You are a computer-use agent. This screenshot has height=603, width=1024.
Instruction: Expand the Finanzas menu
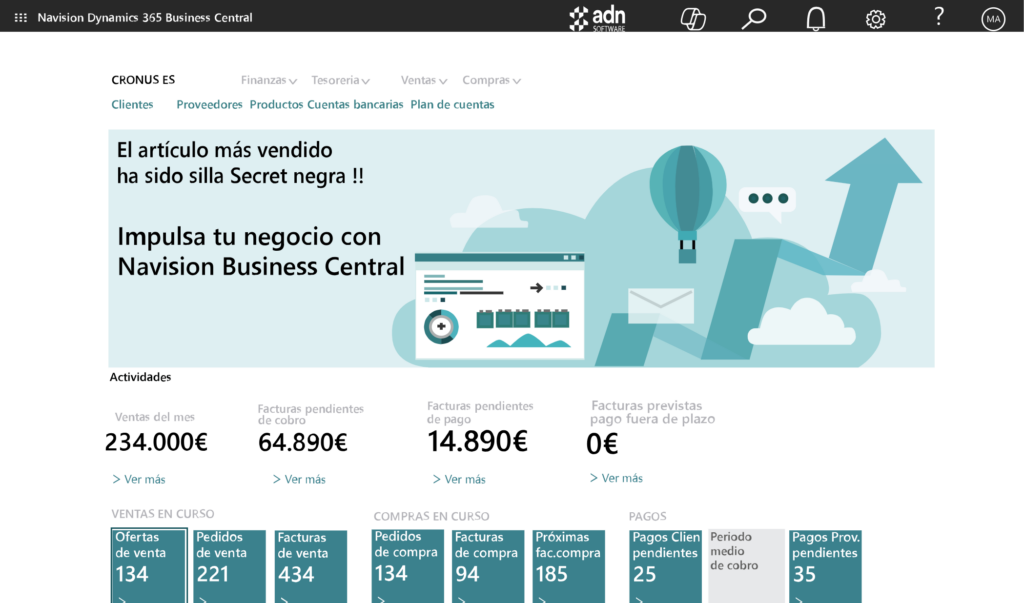(x=268, y=80)
